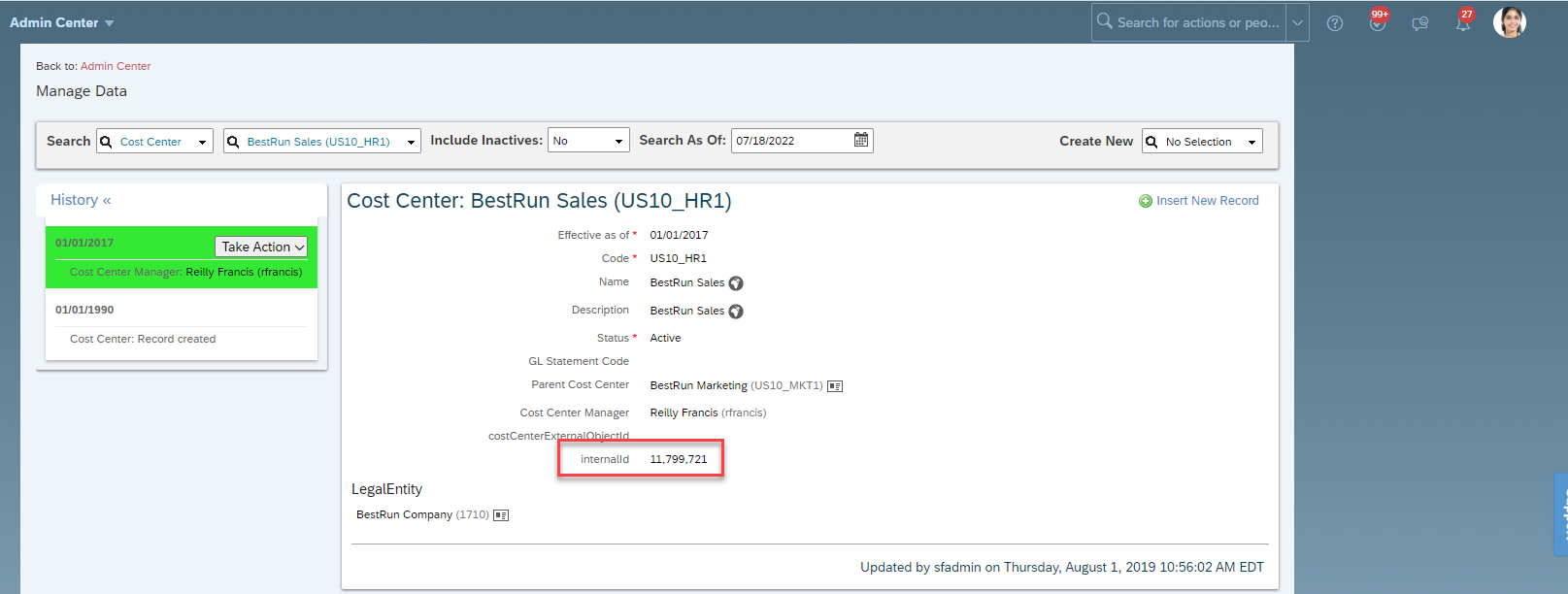Open the user profile avatar
The image size is (1568, 594).
1510,22
